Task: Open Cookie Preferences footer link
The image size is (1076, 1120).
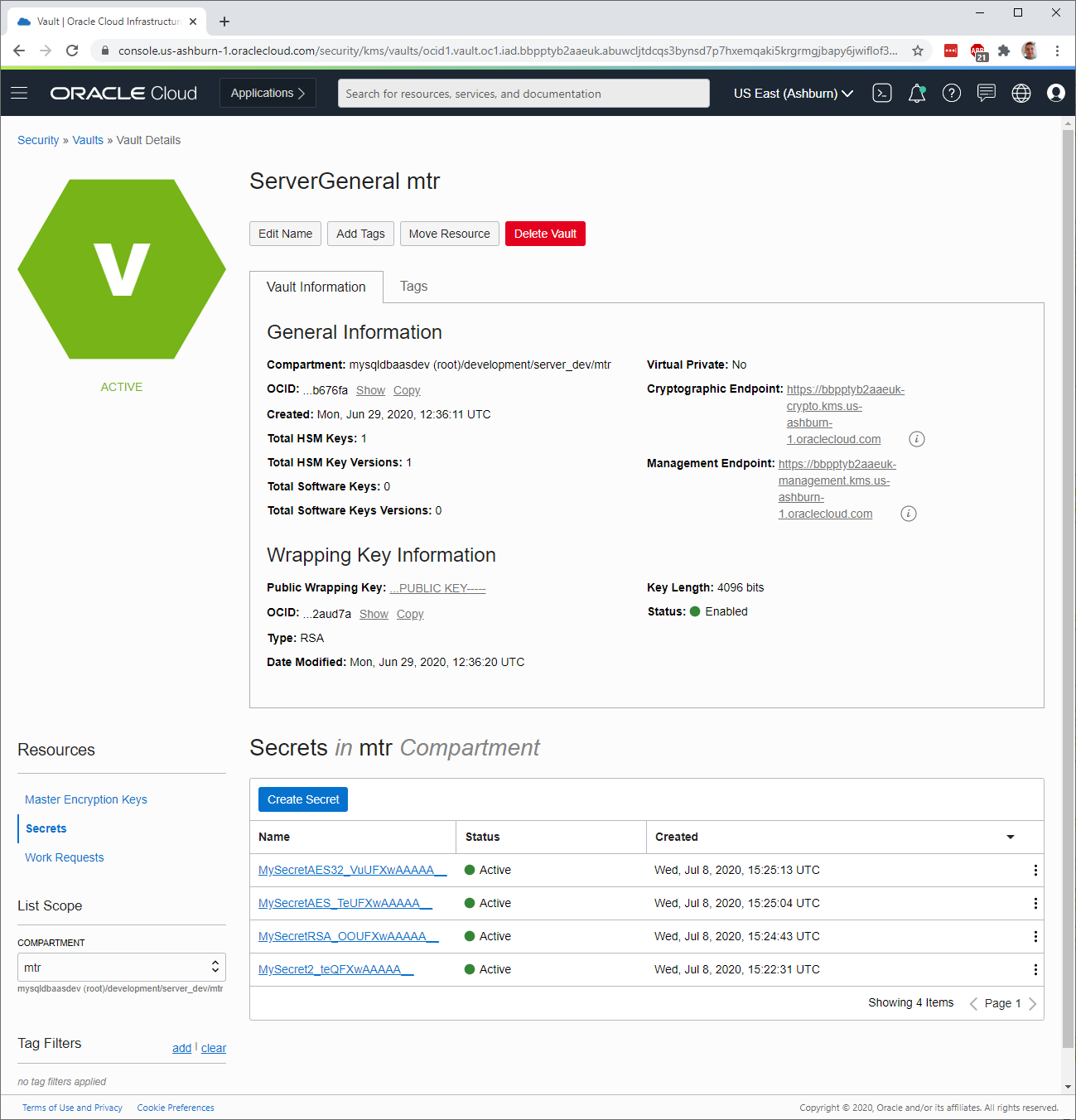Action: pyautogui.click(x=176, y=1108)
